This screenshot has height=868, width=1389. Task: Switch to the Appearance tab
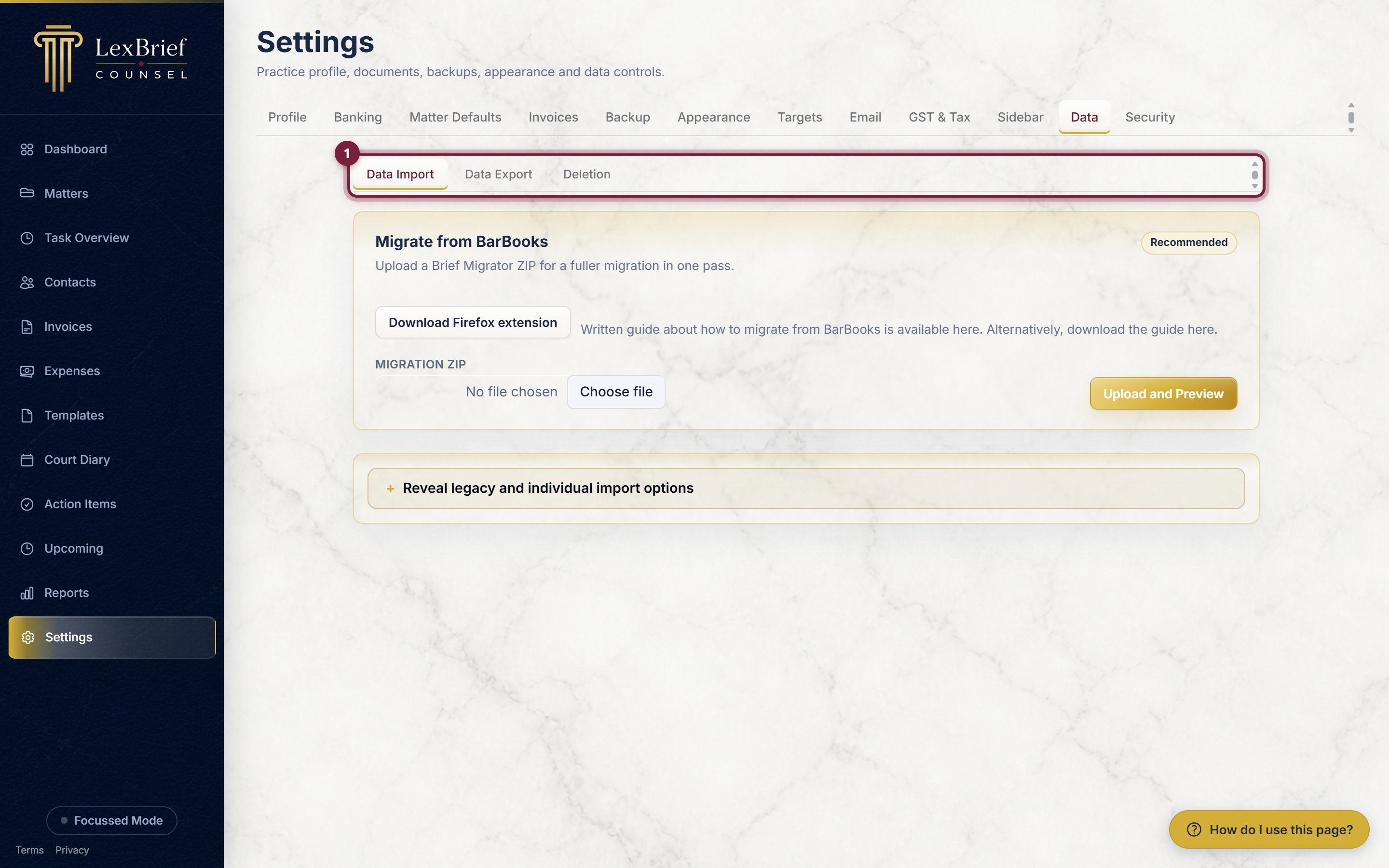point(713,117)
